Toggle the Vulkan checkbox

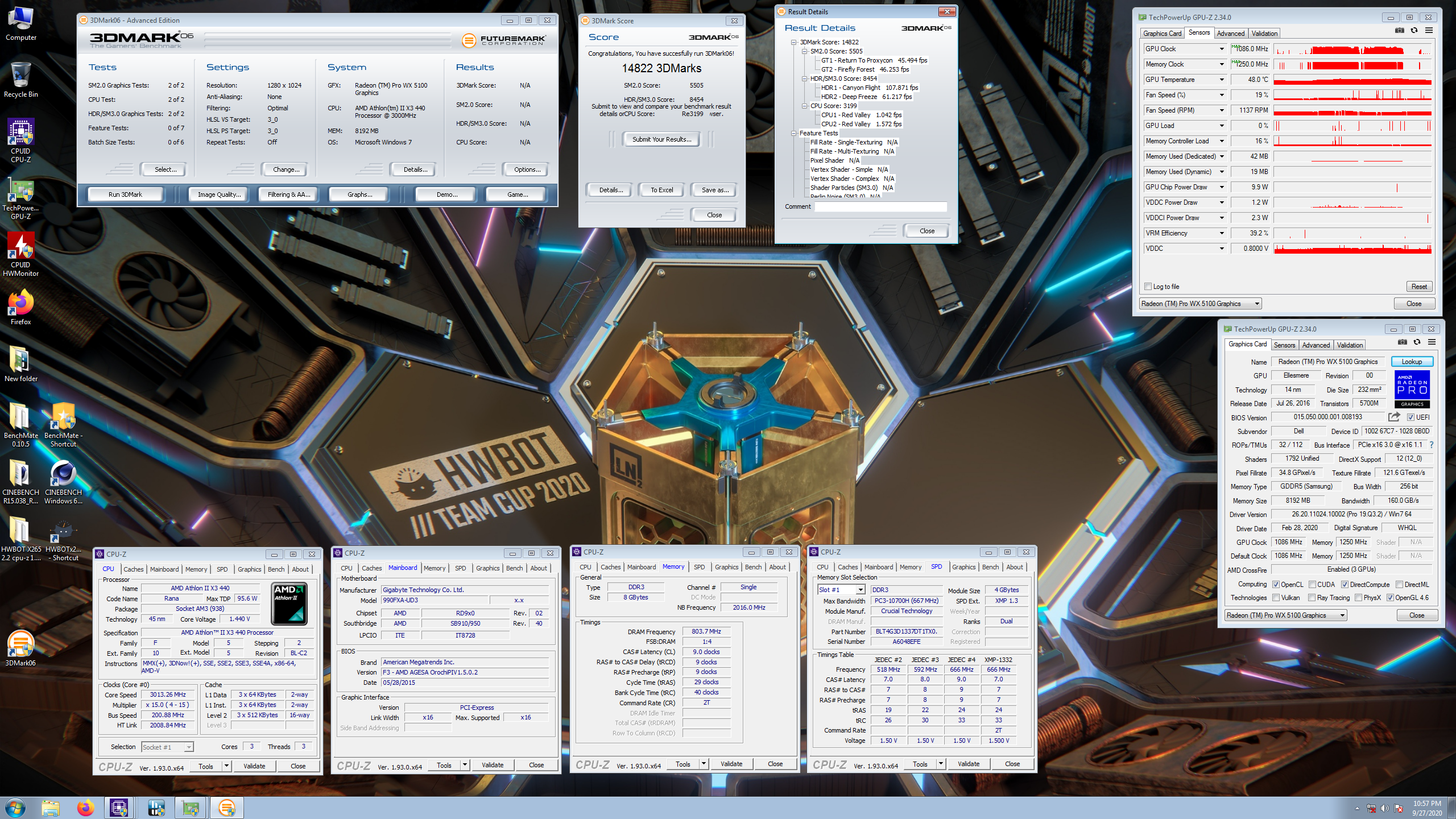(x=1276, y=598)
